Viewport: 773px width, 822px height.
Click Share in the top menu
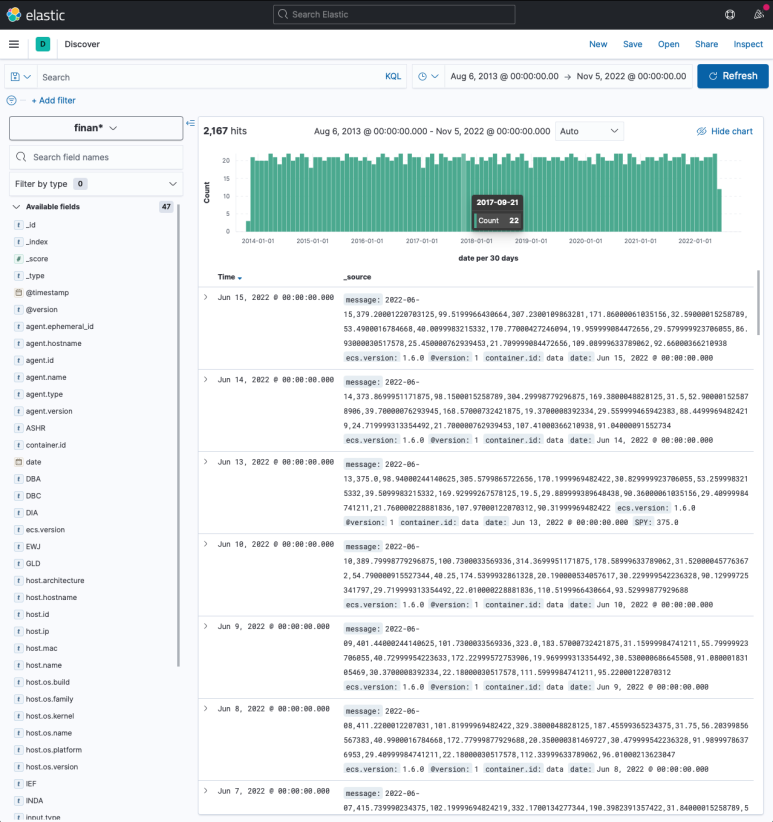click(x=706, y=44)
